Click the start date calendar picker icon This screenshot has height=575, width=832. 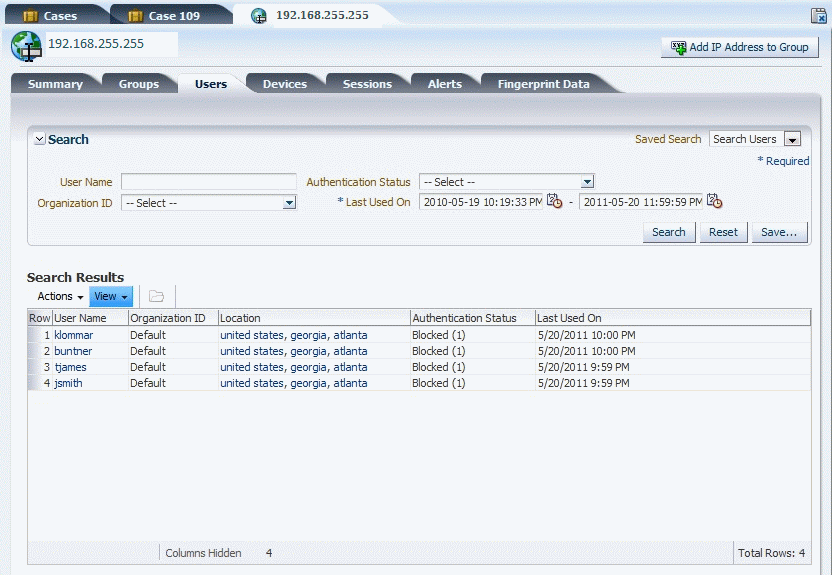[x=555, y=202]
